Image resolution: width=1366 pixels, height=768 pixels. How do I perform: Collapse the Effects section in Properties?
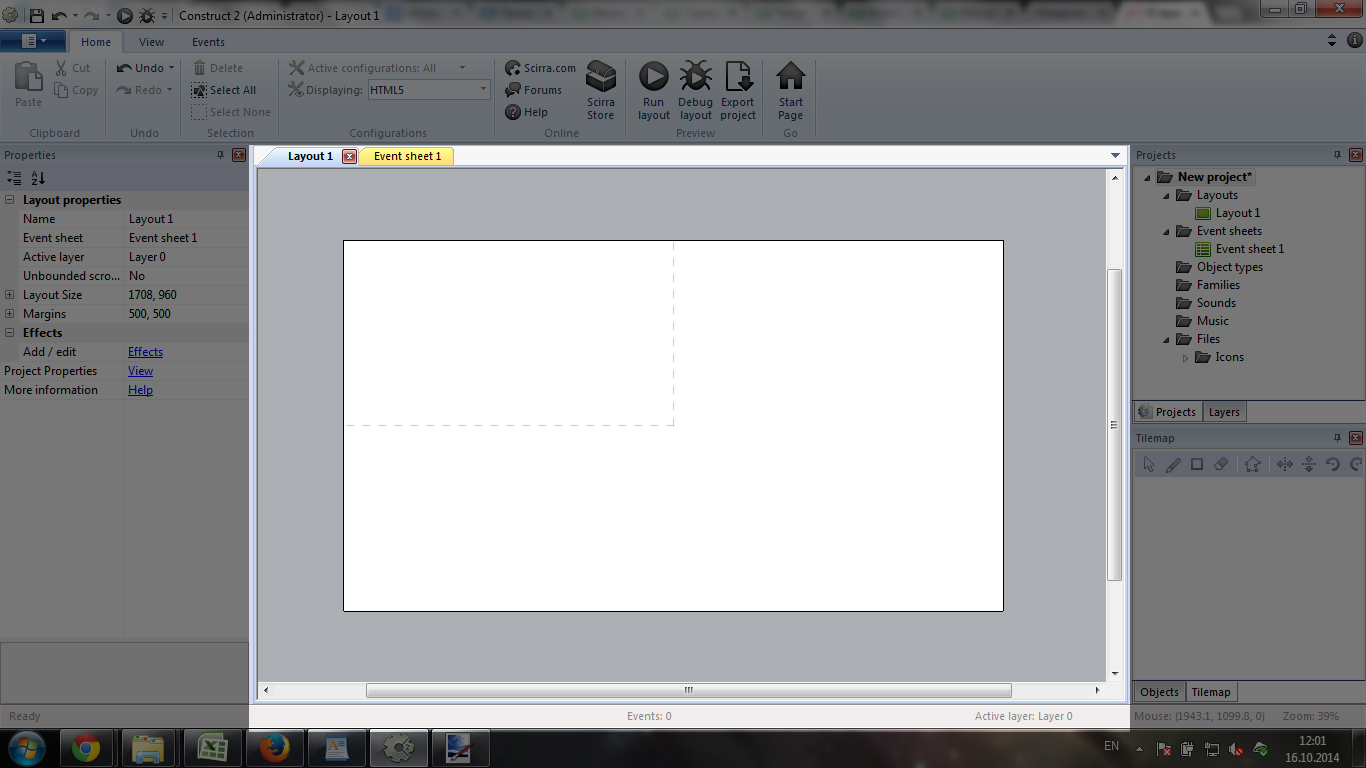coord(9,333)
